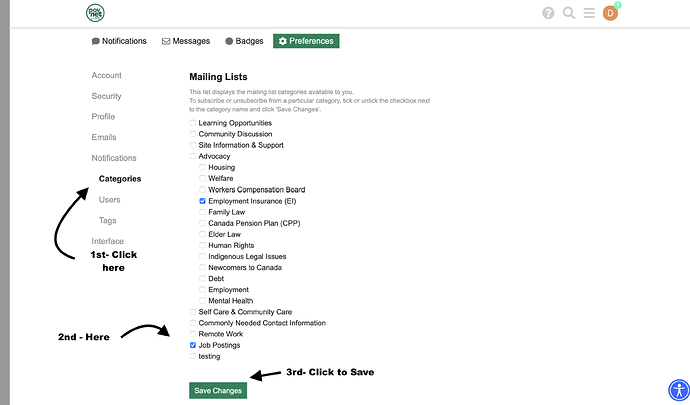
Task: Open the hamburger menu icon
Action: pyautogui.click(x=589, y=13)
